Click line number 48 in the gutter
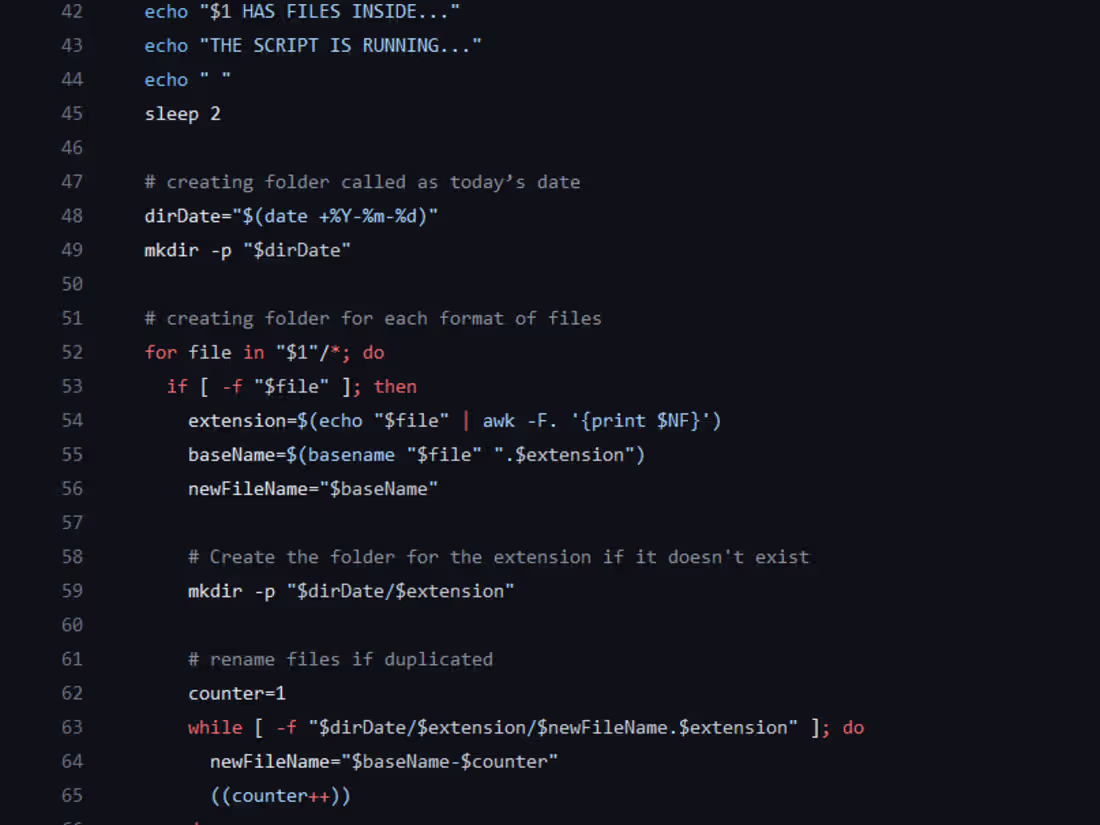Screen dimensions: 1100x825 [72, 216]
